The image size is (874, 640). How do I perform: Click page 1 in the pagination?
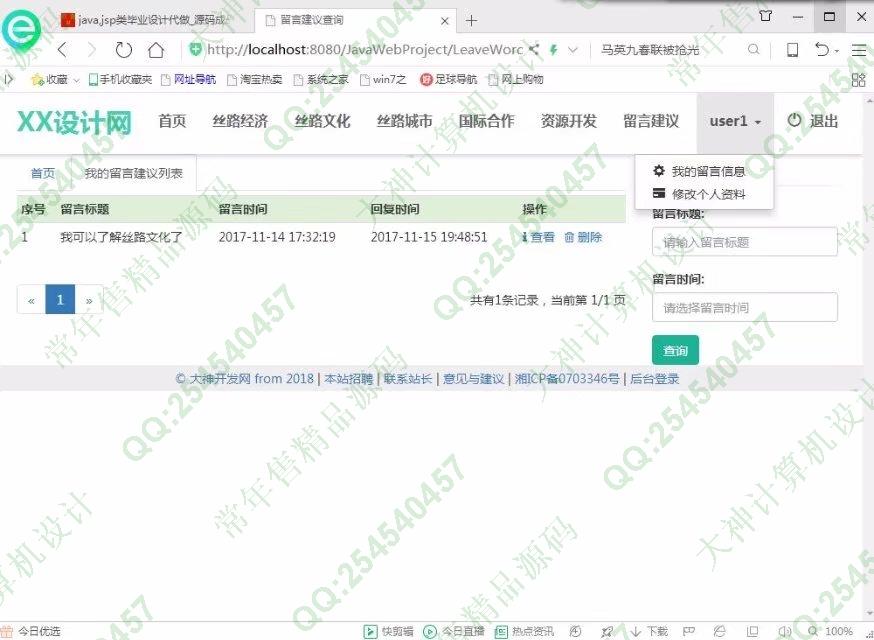[x=60, y=299]
